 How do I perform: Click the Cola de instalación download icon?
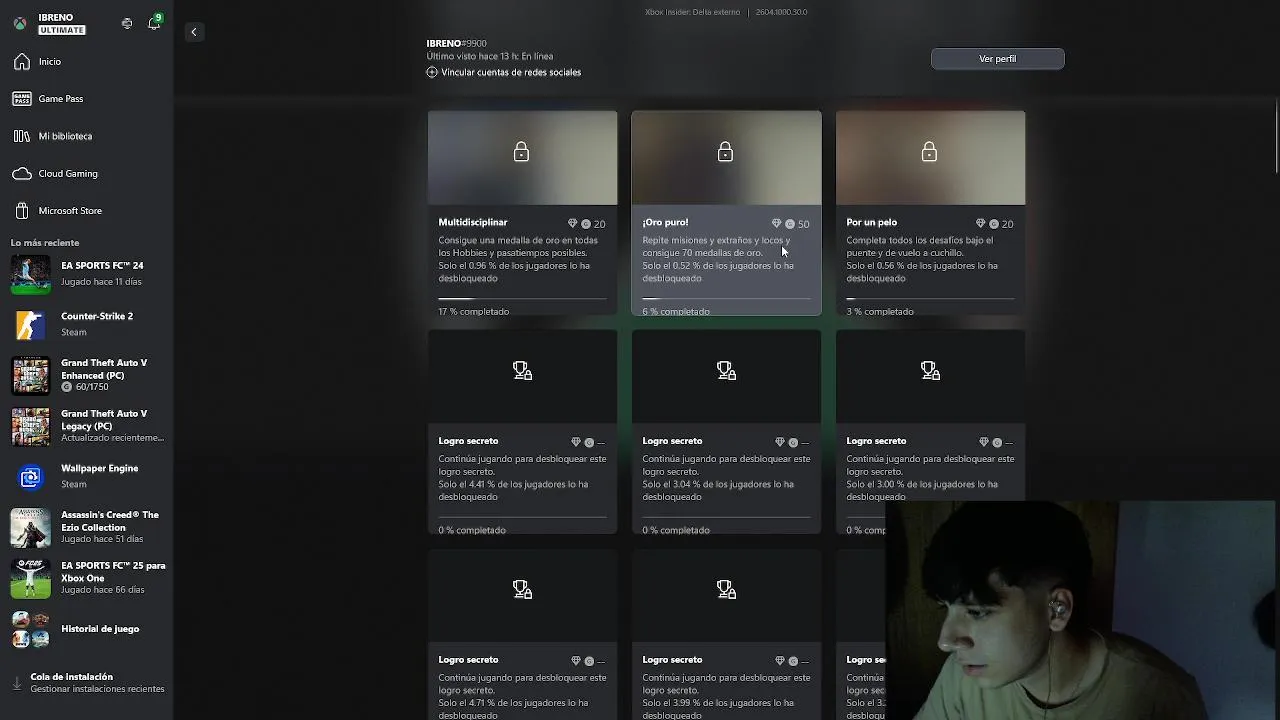(x=16, y=683)
